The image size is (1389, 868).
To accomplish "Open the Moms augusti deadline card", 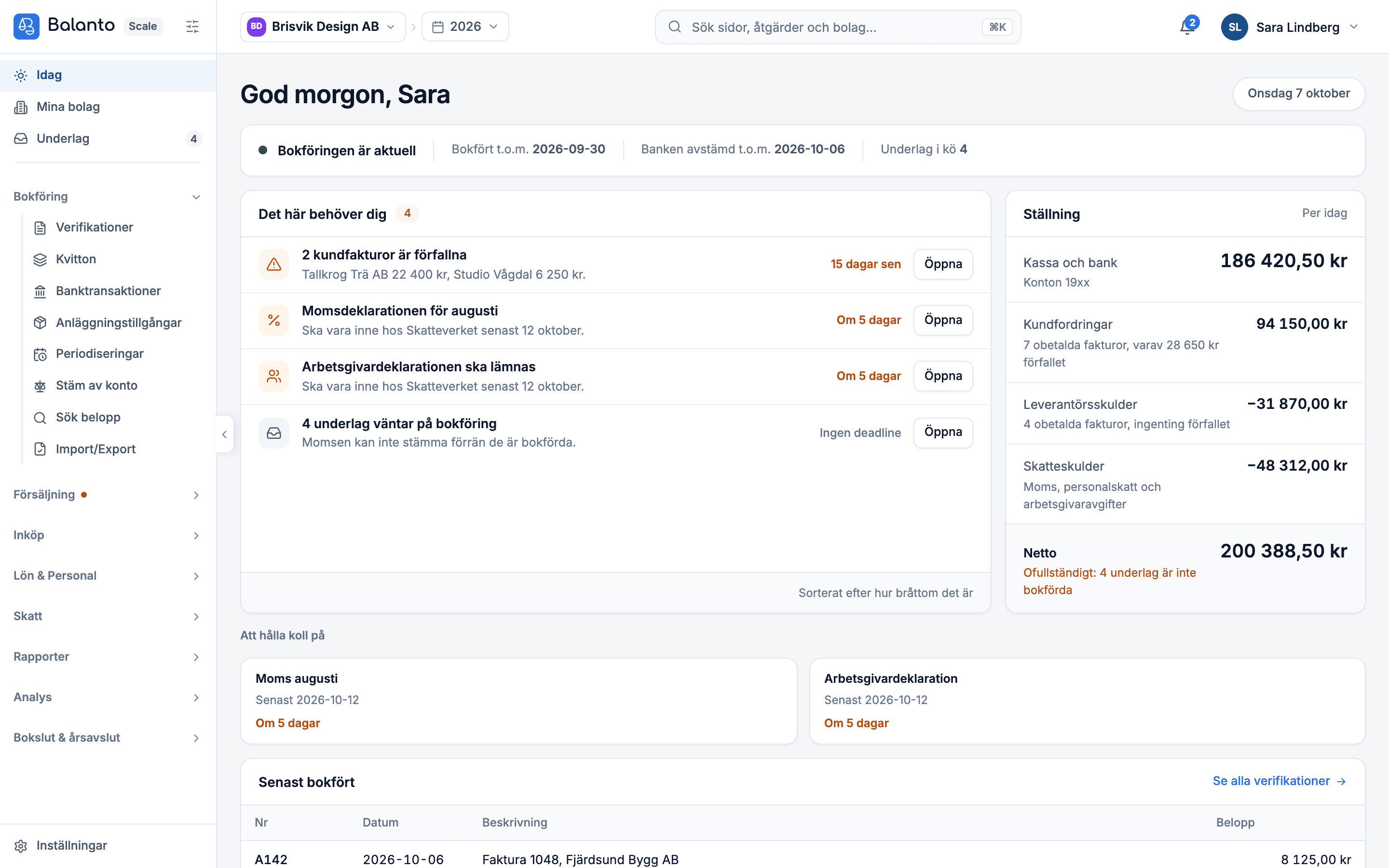I will pos(518,701).
